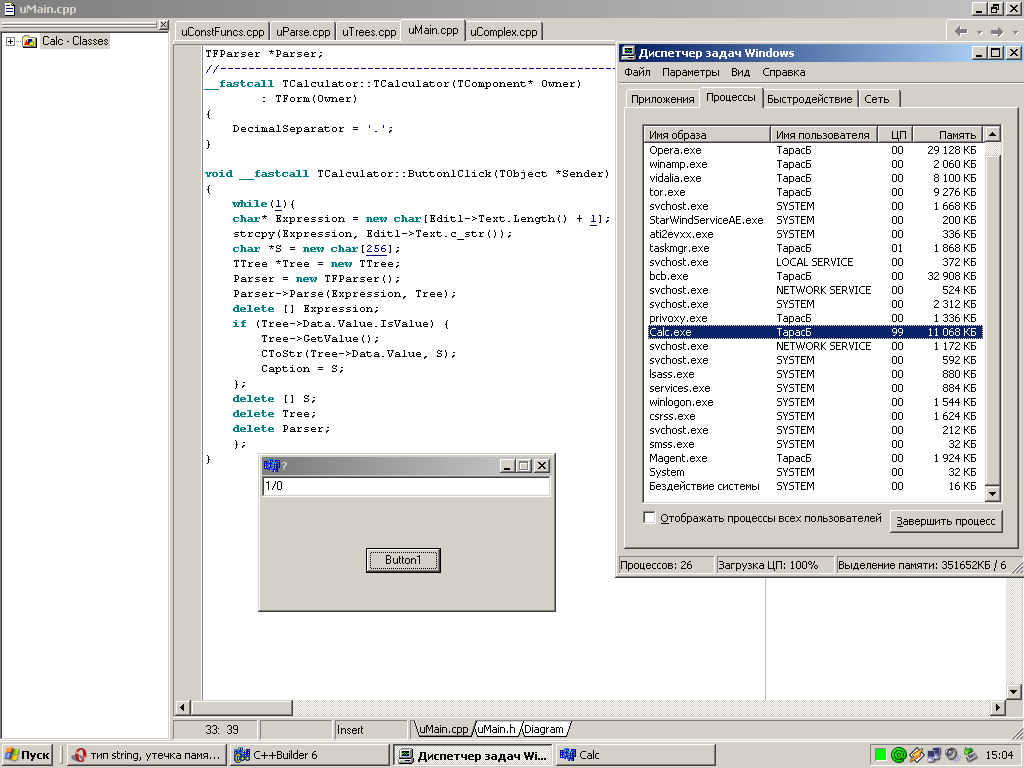Click the text field containing 1/0

click(x=405, y=486)
